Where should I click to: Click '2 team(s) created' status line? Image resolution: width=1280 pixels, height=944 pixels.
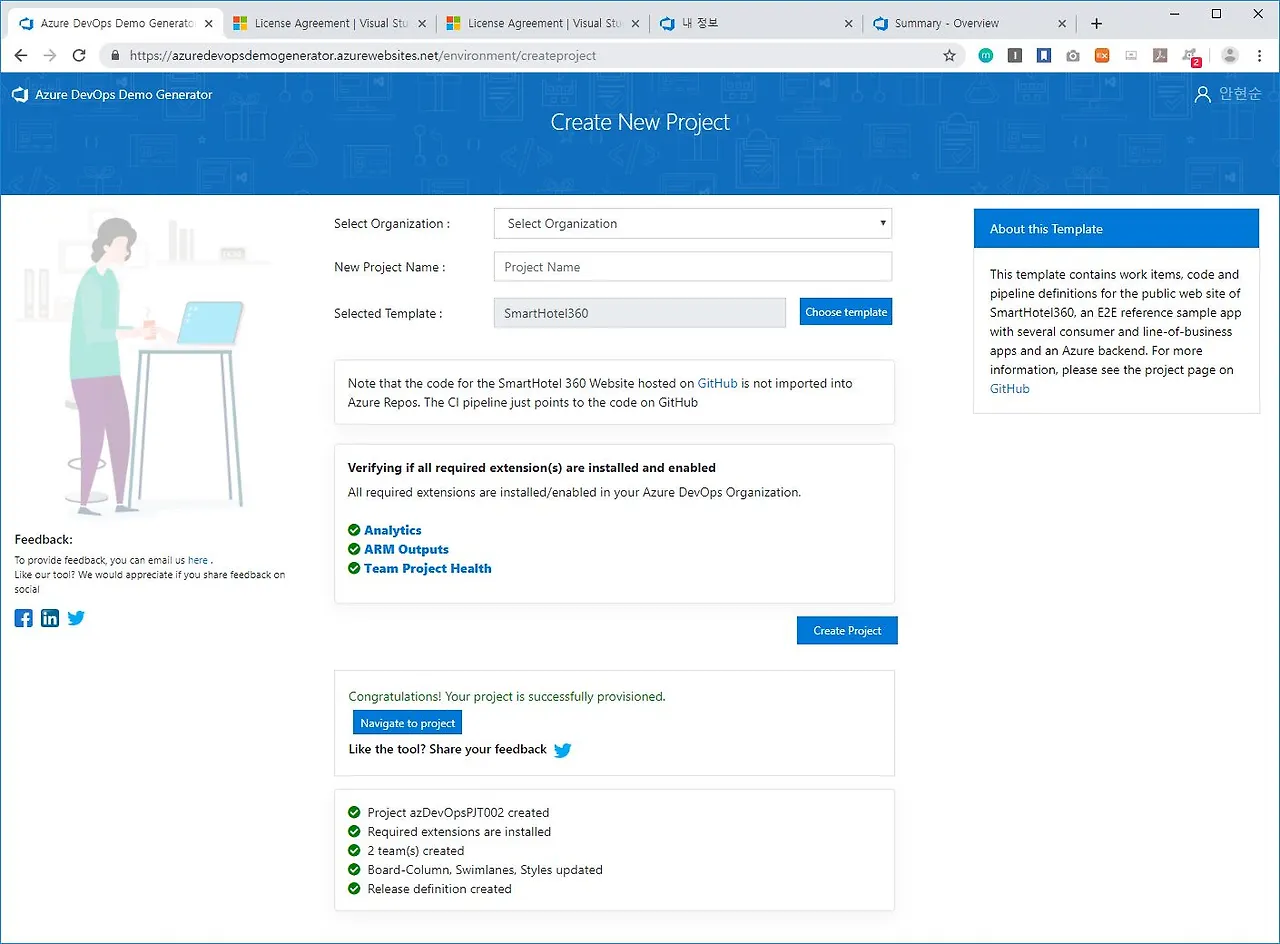[x=416, y=851]
